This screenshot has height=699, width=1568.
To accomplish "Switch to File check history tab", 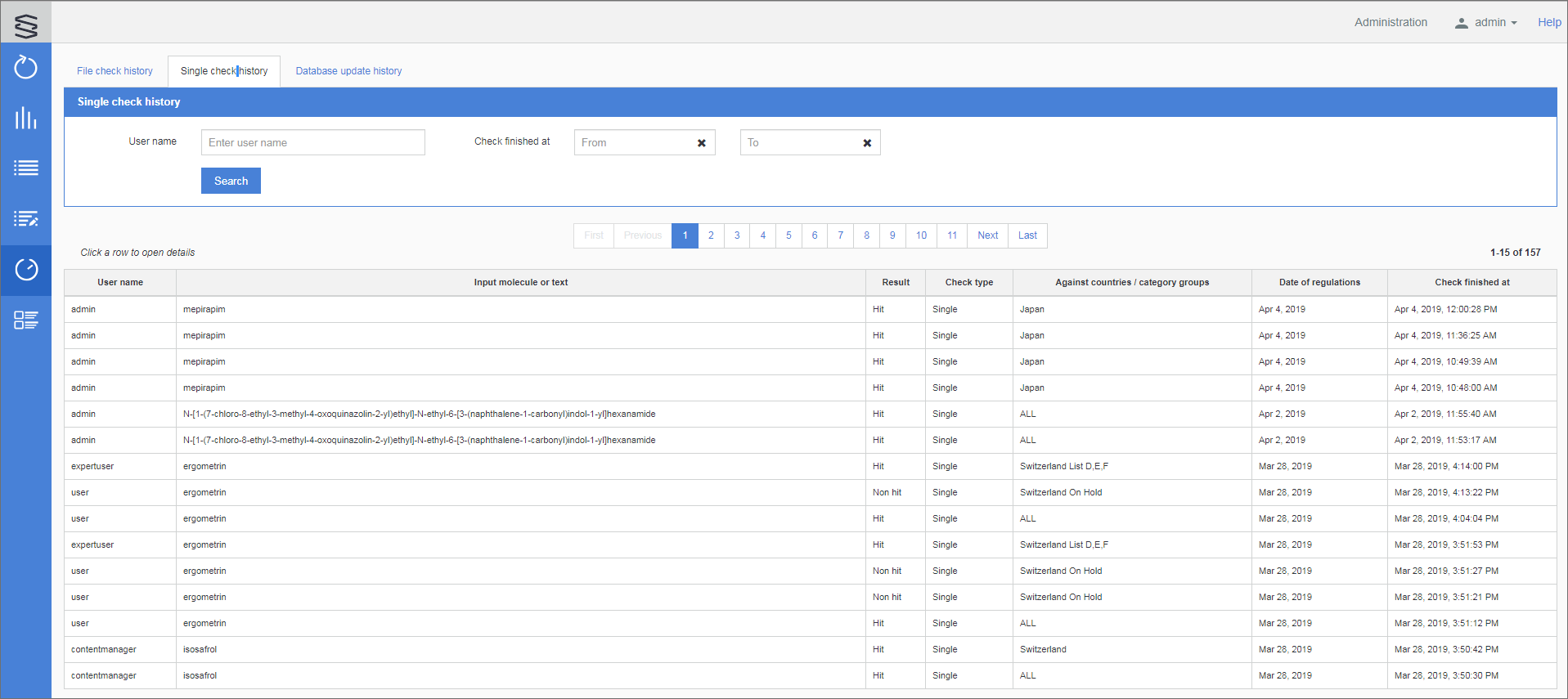I will (115, 71).
